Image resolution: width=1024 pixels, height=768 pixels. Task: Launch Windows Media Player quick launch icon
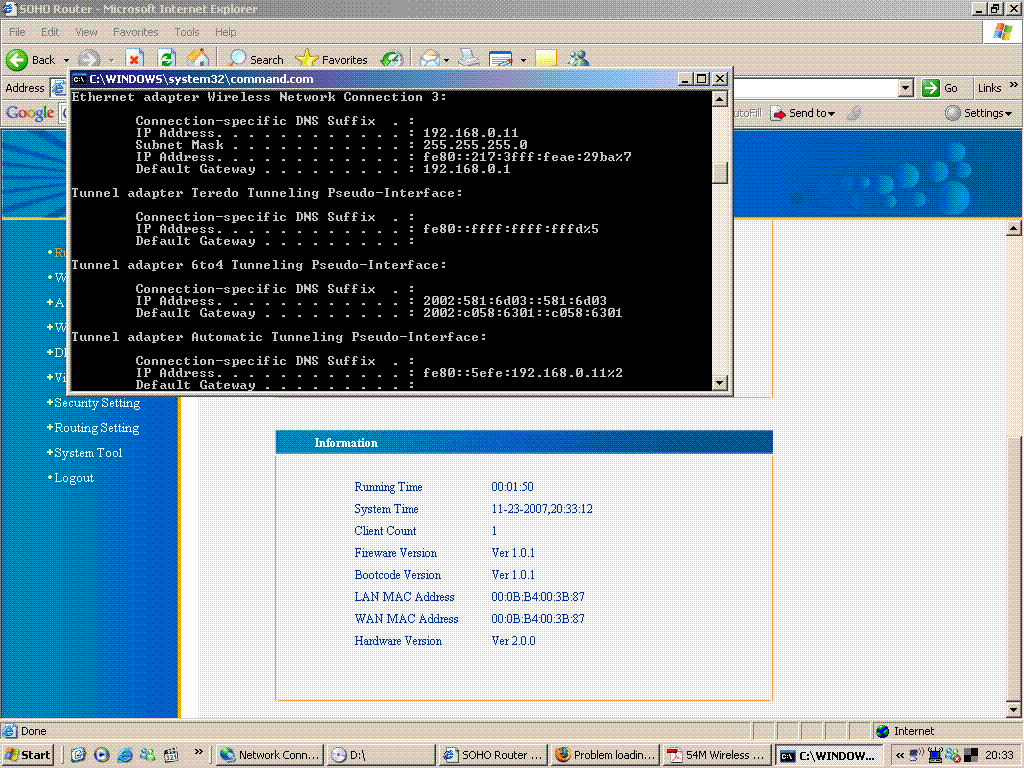pyautogui.click(x=101, y=755)
